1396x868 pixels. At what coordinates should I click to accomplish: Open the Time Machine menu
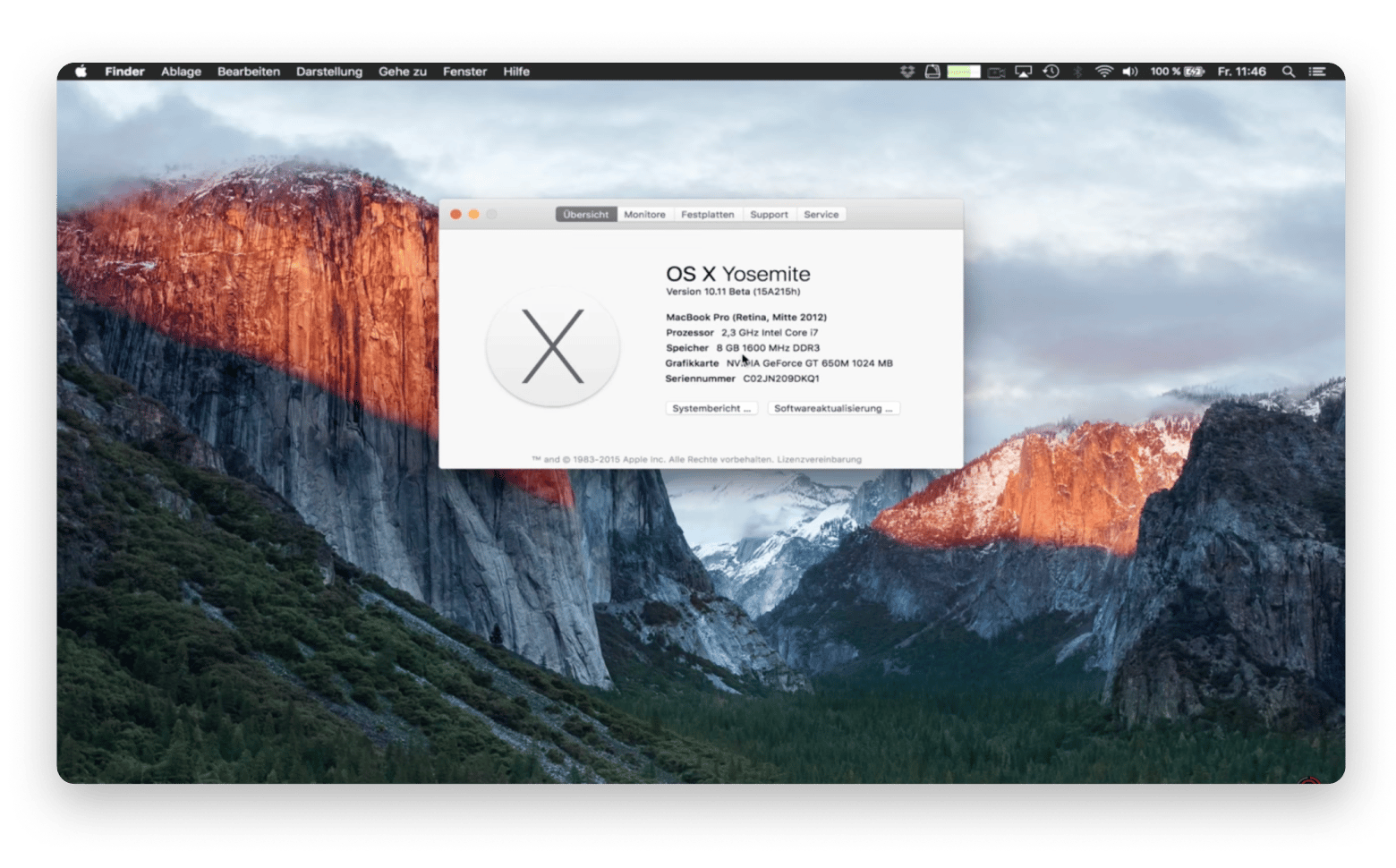[1051, 72]
